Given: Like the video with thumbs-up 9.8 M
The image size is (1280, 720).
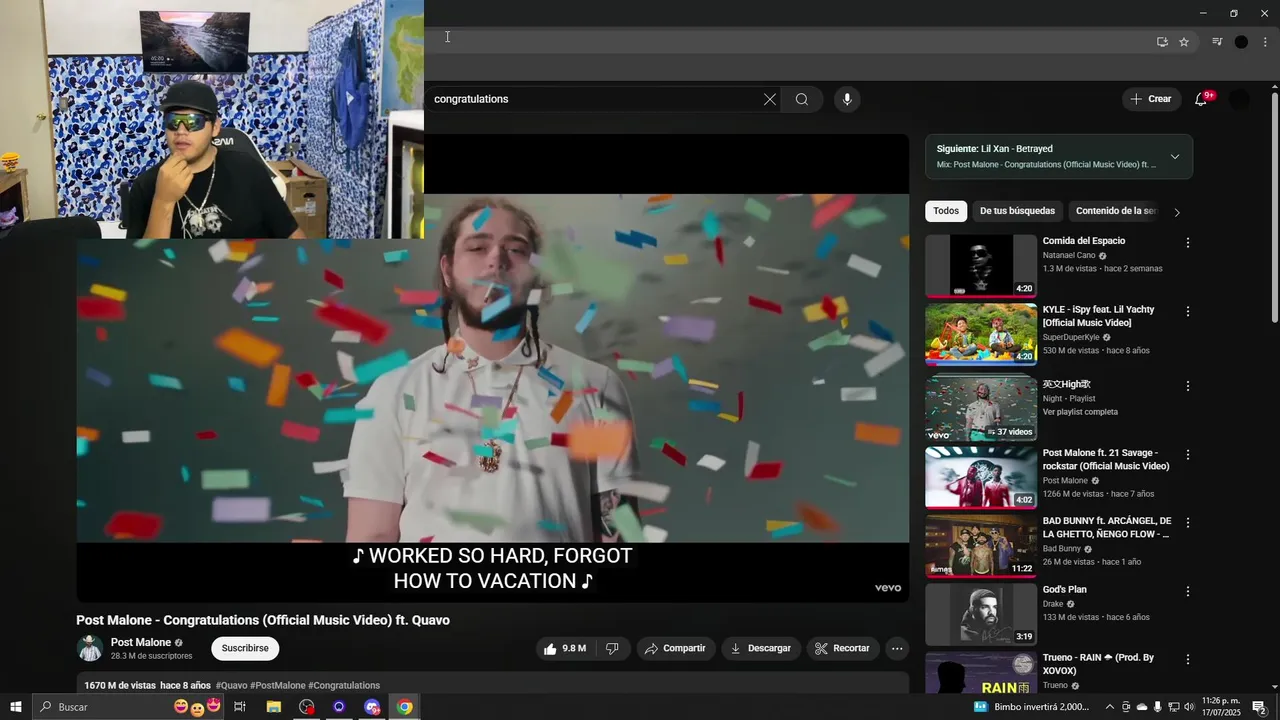Looking at the screenshot, I should tap(565, 649).
